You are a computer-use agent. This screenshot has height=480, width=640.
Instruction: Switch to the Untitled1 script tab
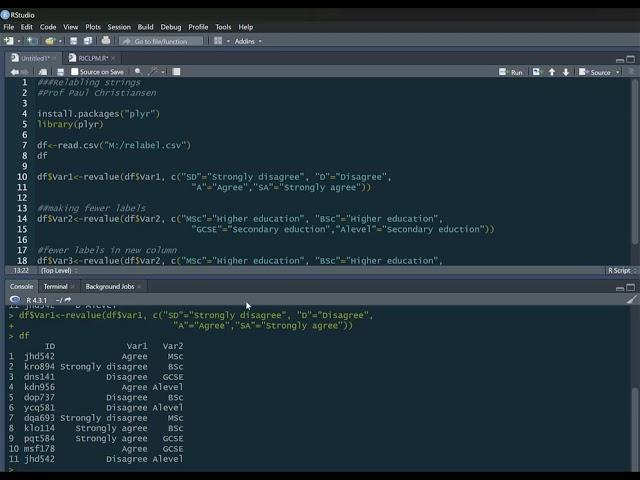pos(35,58)
